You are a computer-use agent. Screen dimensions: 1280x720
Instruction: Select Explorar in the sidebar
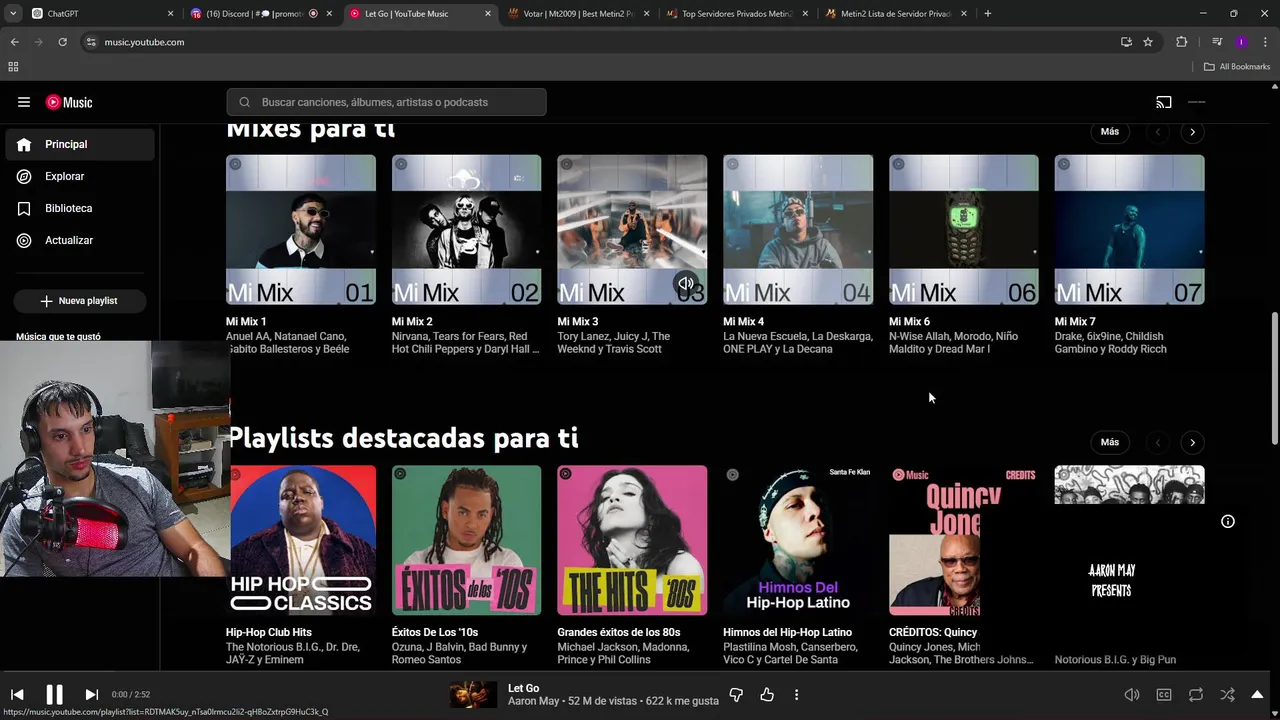coord(80,176)
